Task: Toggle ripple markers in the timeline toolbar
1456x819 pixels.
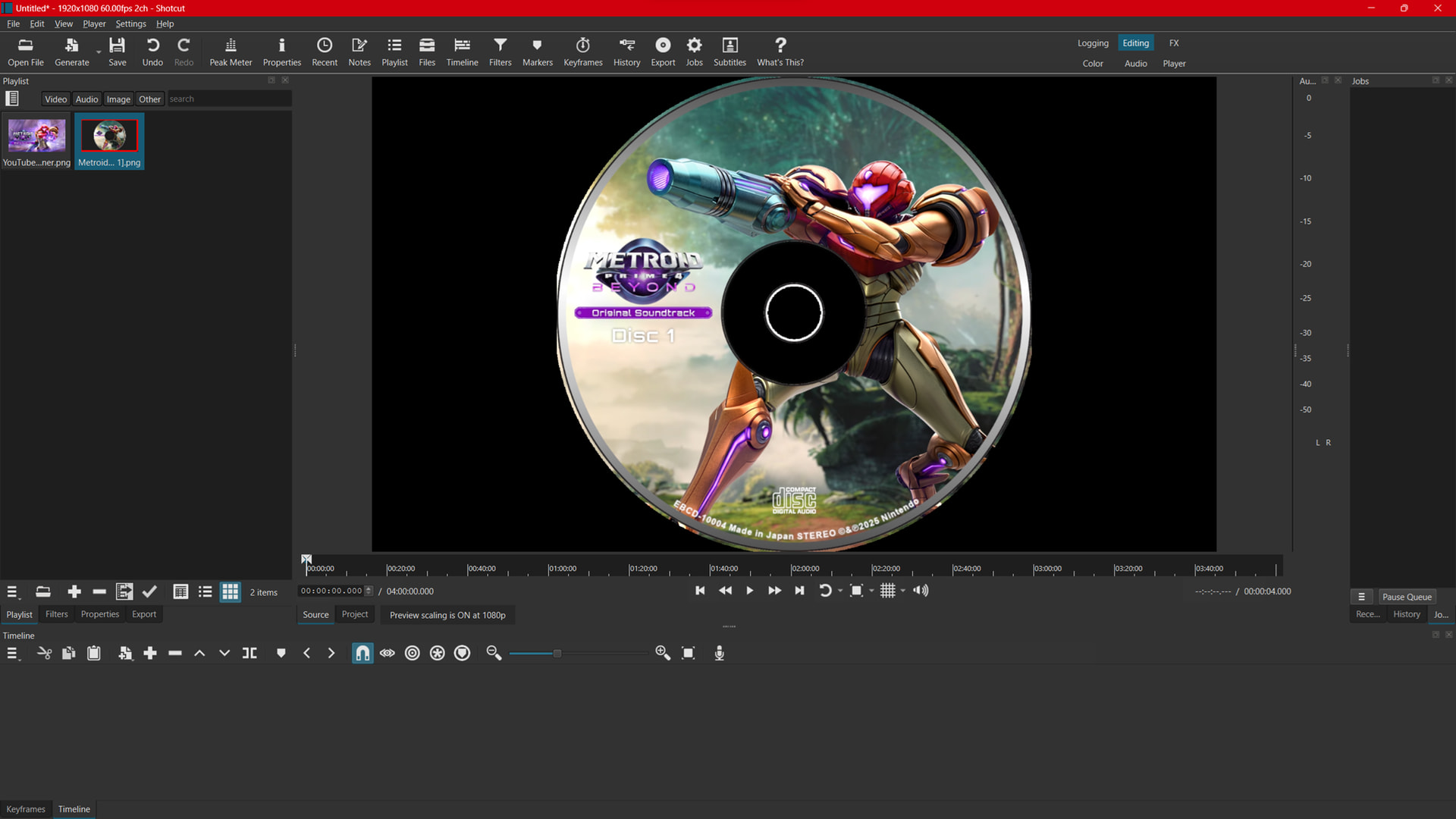Action: [463, 653]
